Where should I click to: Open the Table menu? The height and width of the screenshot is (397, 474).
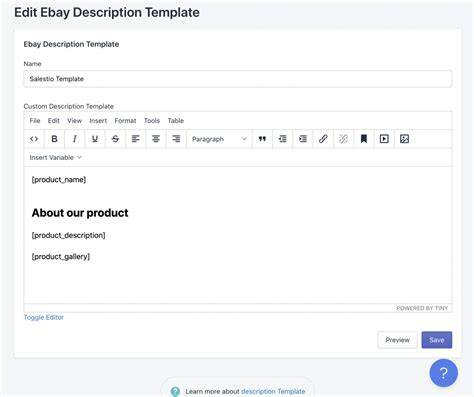176,121
